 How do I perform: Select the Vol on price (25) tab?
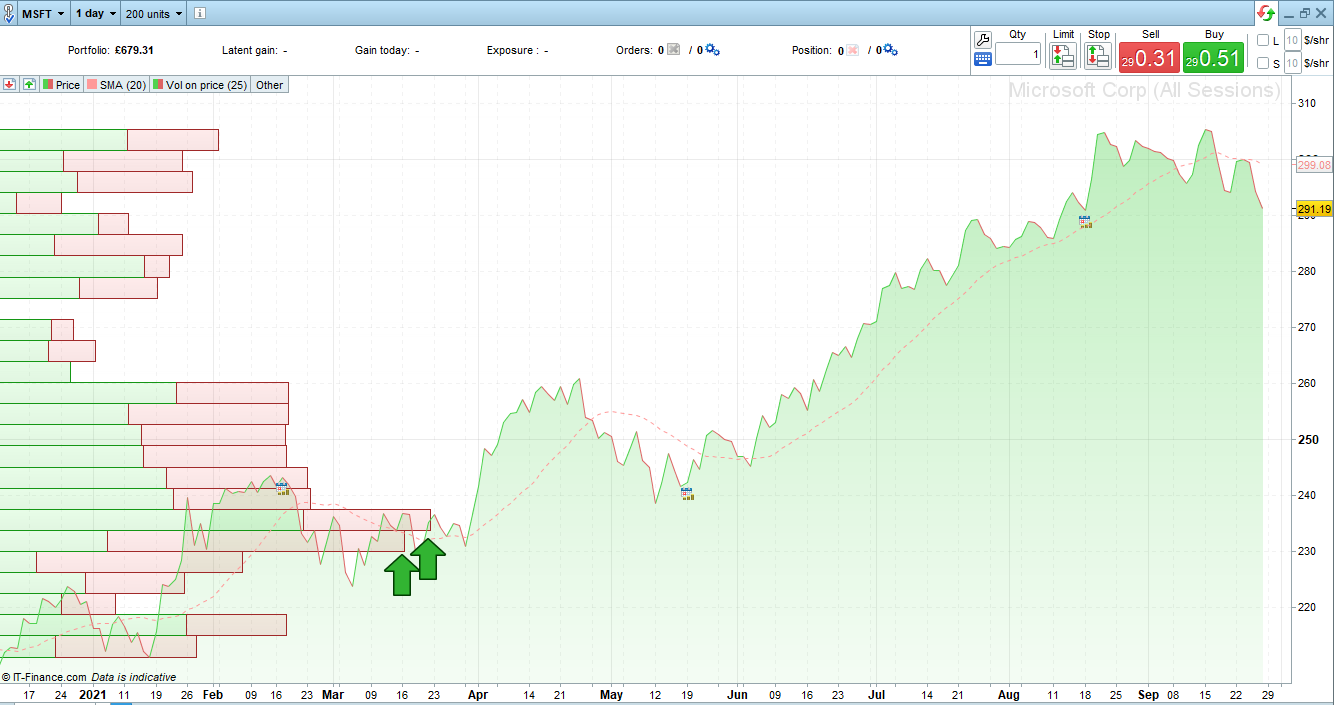tap(200, 85)
